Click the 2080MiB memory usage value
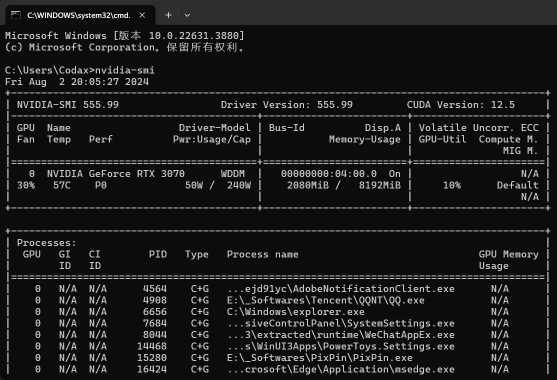557x380 pixels. point(308,185)
